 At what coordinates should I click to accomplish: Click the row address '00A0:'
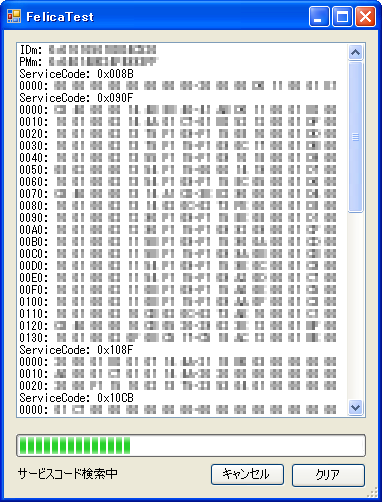pos(34,230)
